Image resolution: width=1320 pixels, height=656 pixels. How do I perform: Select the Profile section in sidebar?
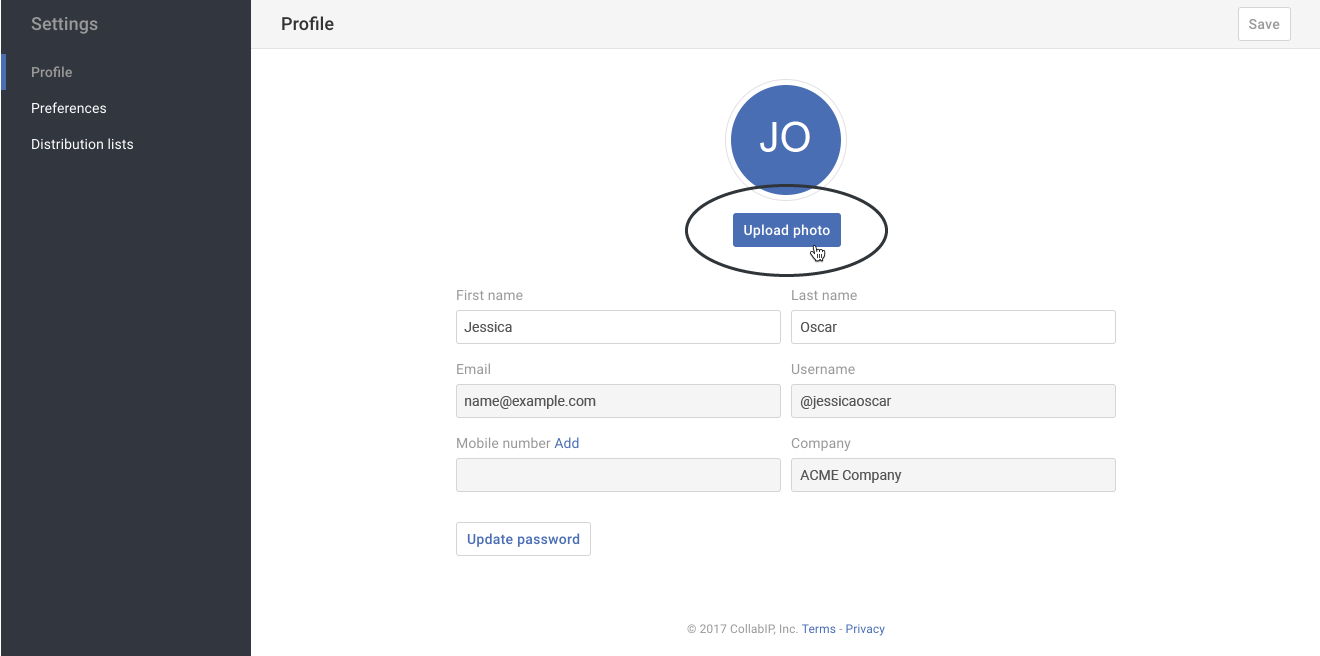[51, 72]
